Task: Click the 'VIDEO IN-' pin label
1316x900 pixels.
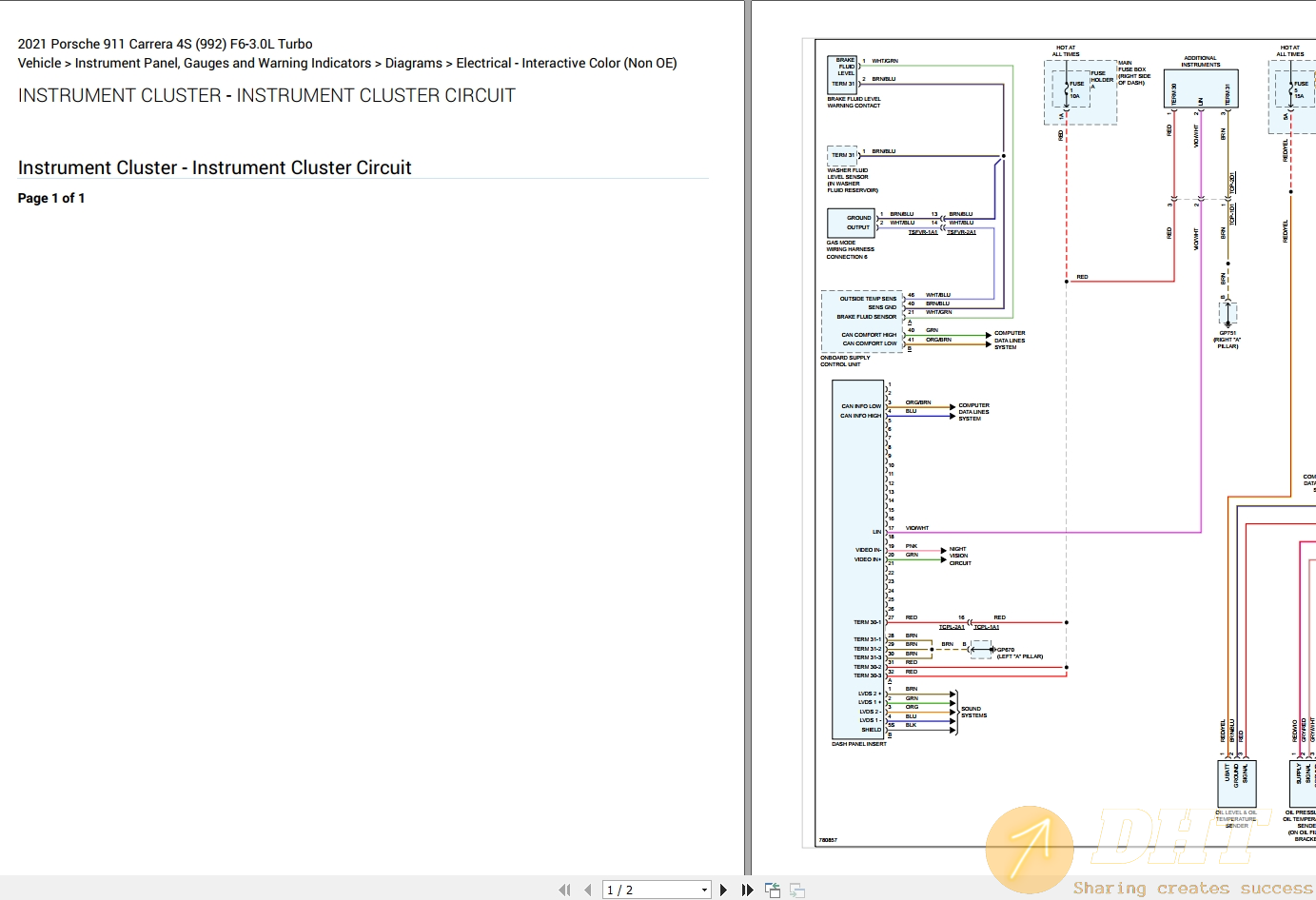Action: pyautogui.click(x=868, y=550)
